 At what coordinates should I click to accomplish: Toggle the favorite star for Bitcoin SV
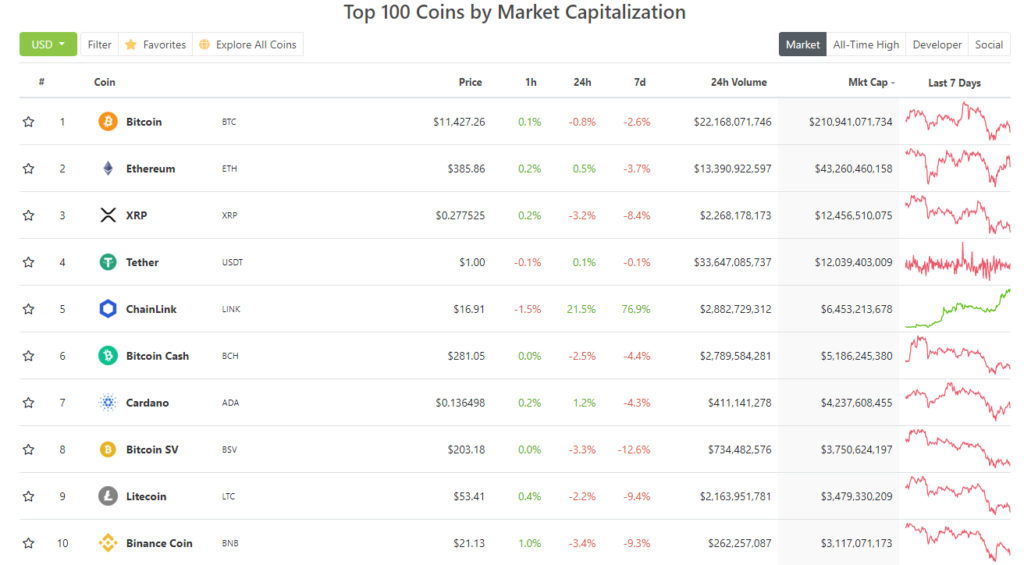[x=29, y=450]
